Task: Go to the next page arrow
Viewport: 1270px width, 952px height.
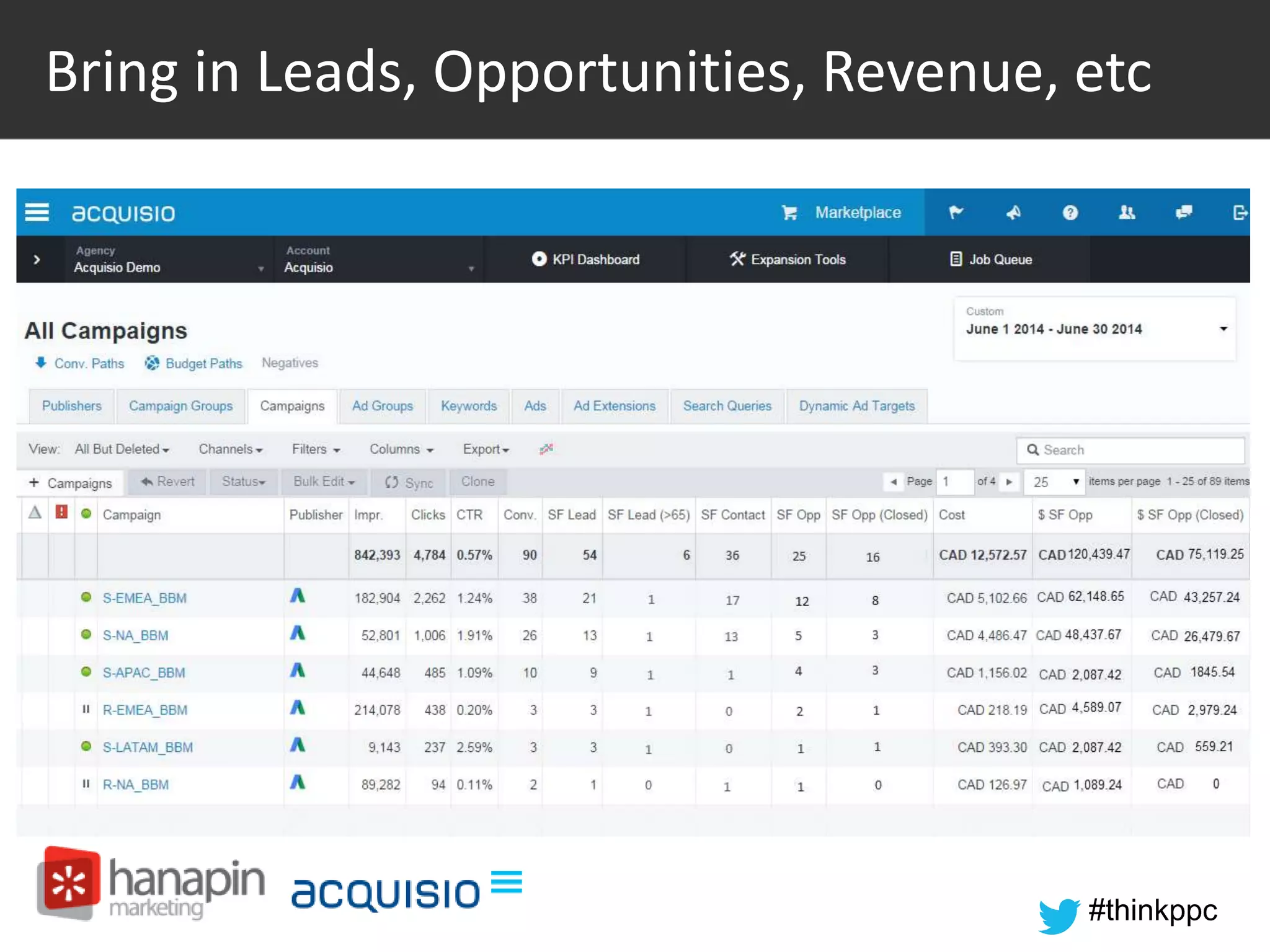Action: [x=1010, y=482]
